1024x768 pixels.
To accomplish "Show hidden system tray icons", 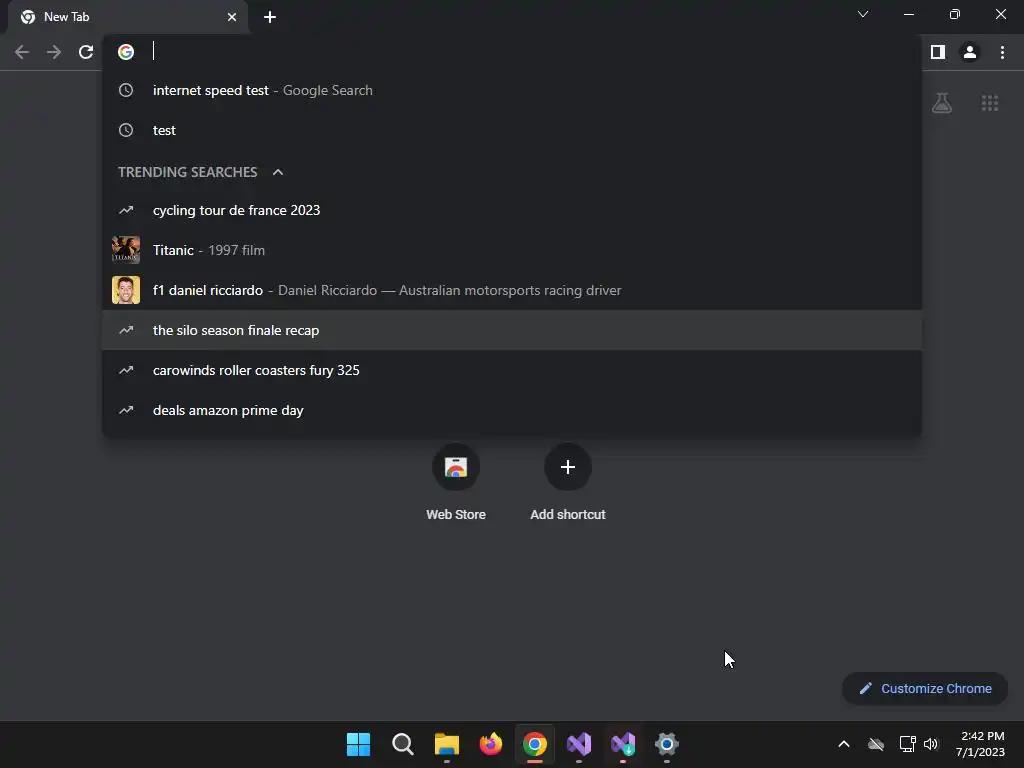I will point(844,744).
